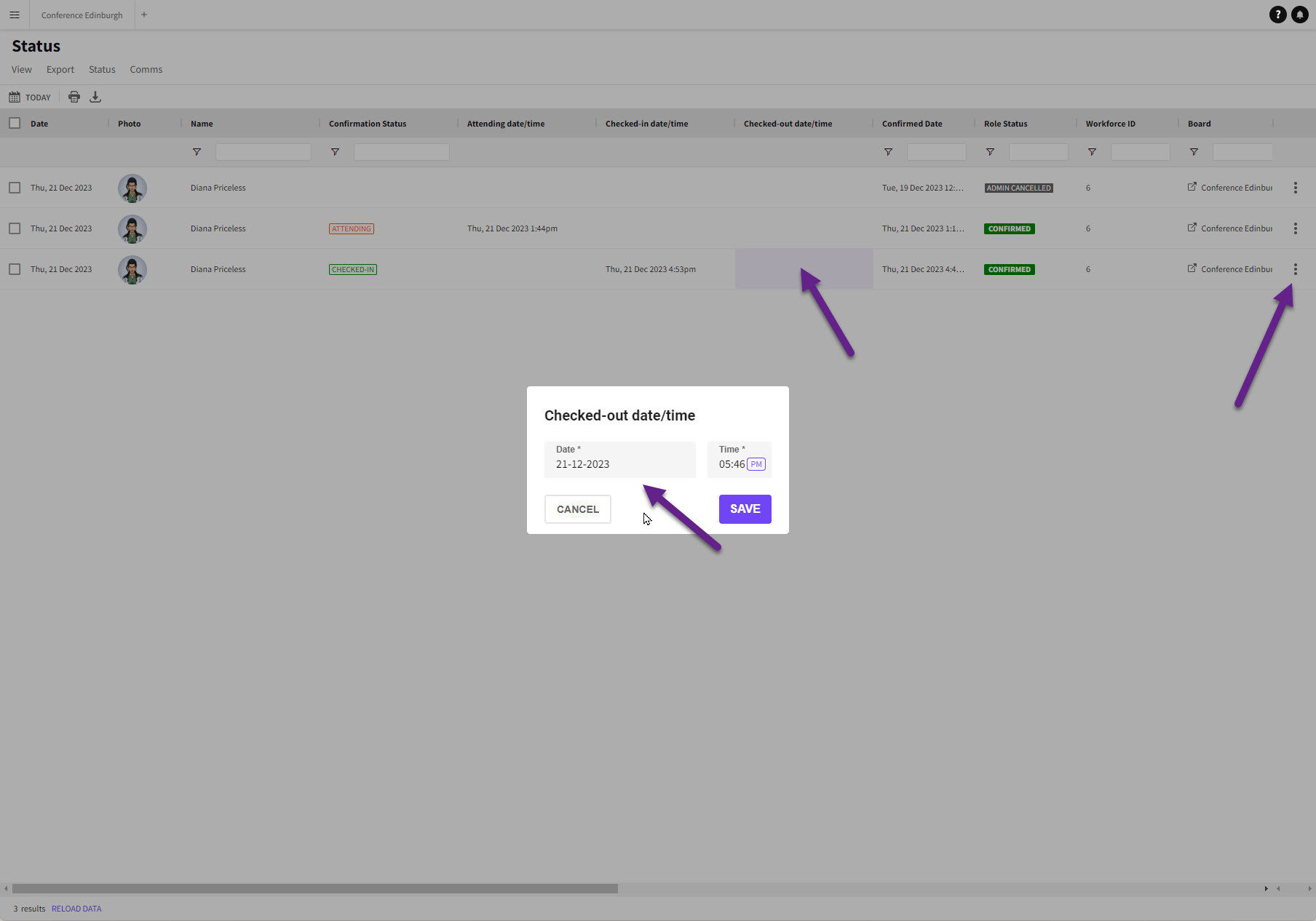Open the hamburger main menu
The width and height of the screenshot is (1316, 921).
(x=15, y=15)
